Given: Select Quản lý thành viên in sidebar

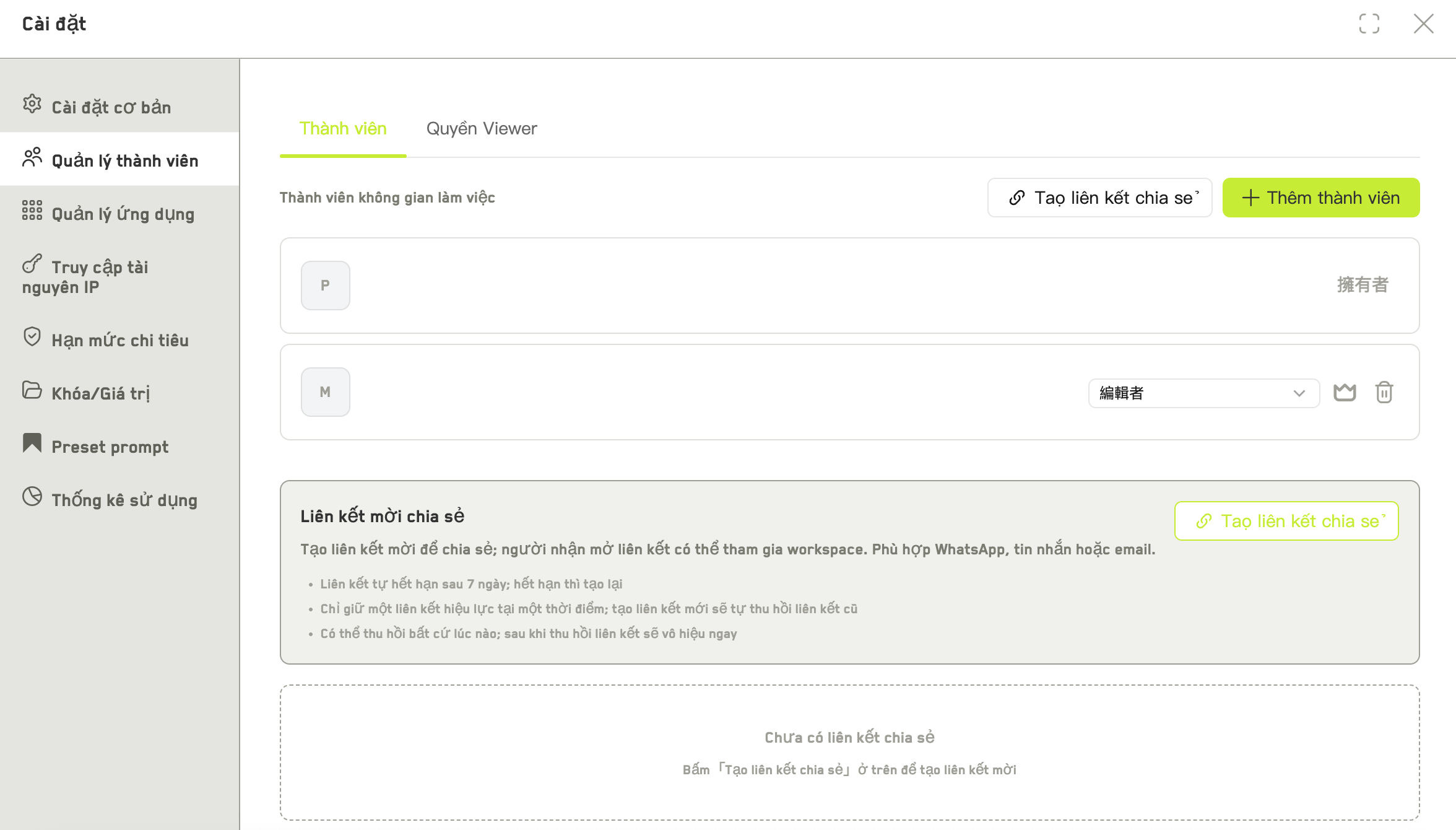Looking at the screenshot, I should tap(119, 159).
